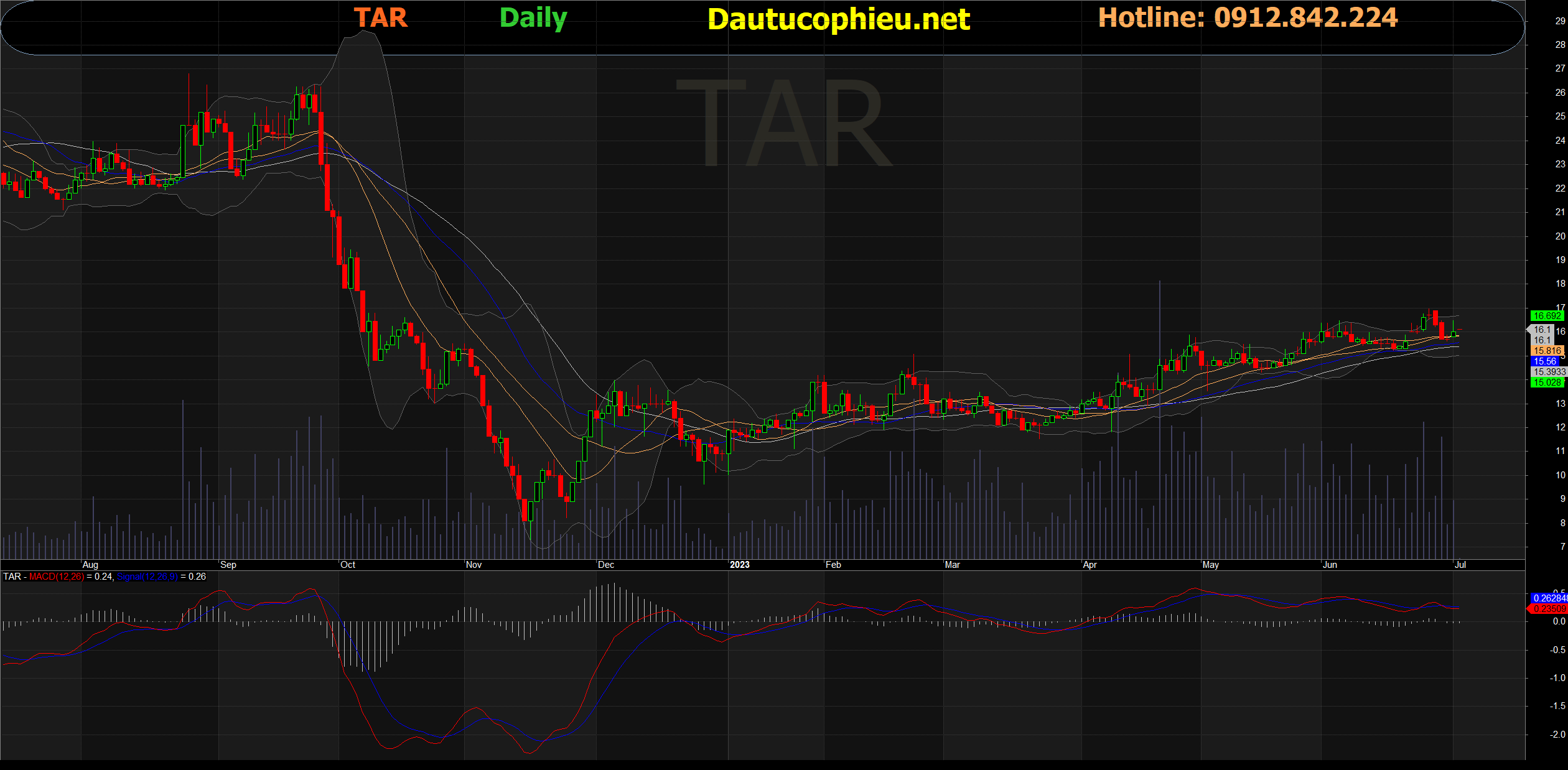
Task: Click the blue 15.56 price tag
Action: [x=1545, y=361]
